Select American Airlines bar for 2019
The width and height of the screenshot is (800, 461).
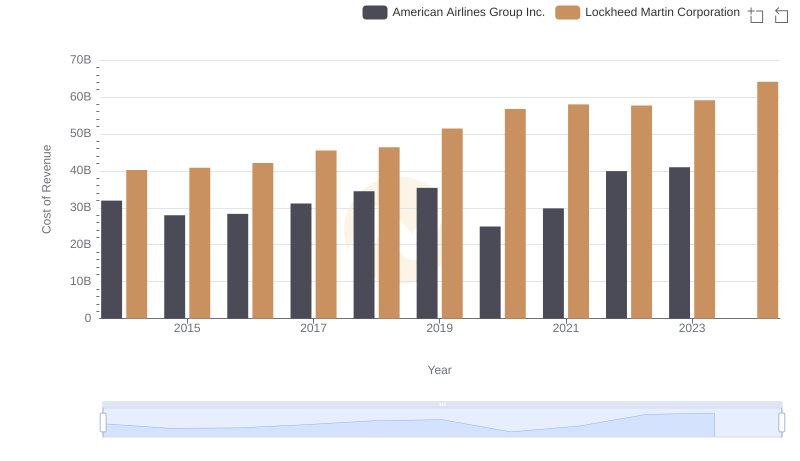tap(427, 253)
